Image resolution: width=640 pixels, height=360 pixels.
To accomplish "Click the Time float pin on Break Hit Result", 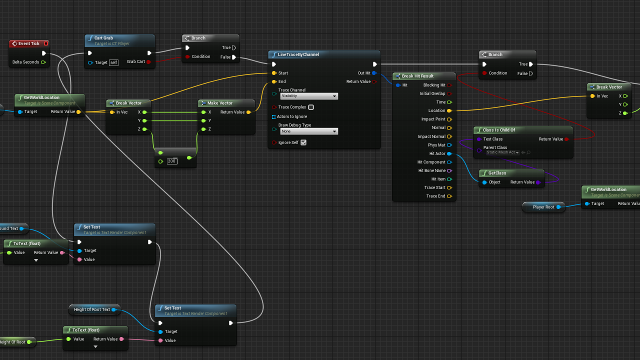I will (x=449, y=102).
